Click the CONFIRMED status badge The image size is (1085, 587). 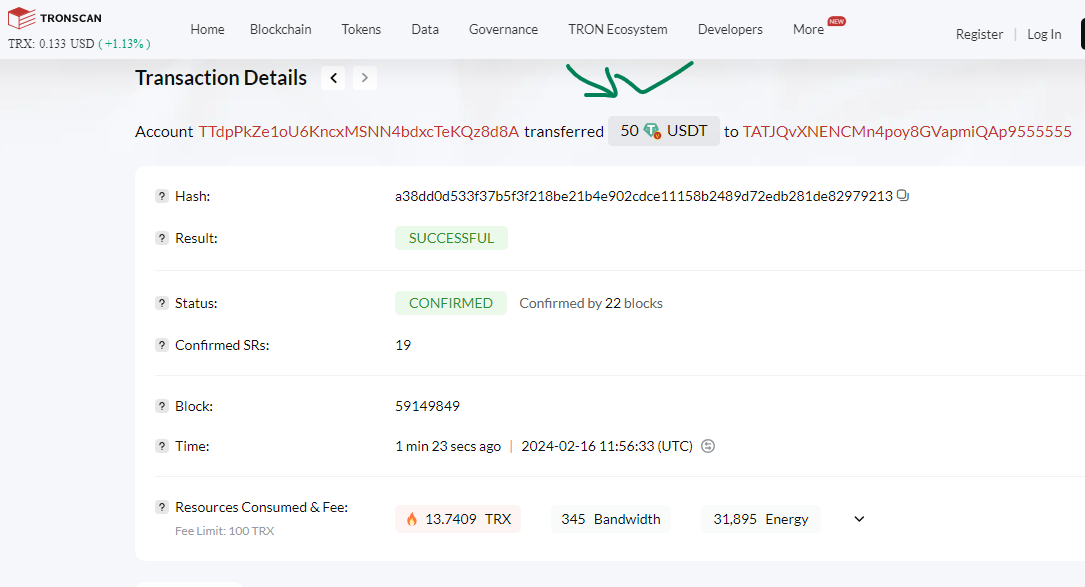click(450, 303)
